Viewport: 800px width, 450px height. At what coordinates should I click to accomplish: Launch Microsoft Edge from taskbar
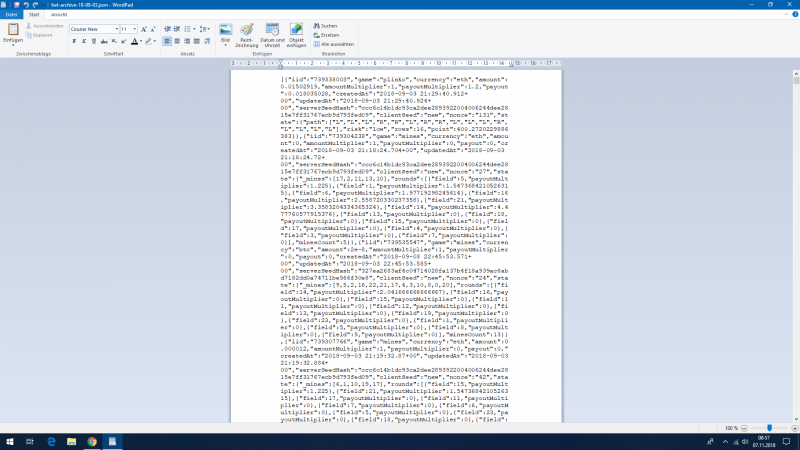pyautogui.click(x=51, y=442)
